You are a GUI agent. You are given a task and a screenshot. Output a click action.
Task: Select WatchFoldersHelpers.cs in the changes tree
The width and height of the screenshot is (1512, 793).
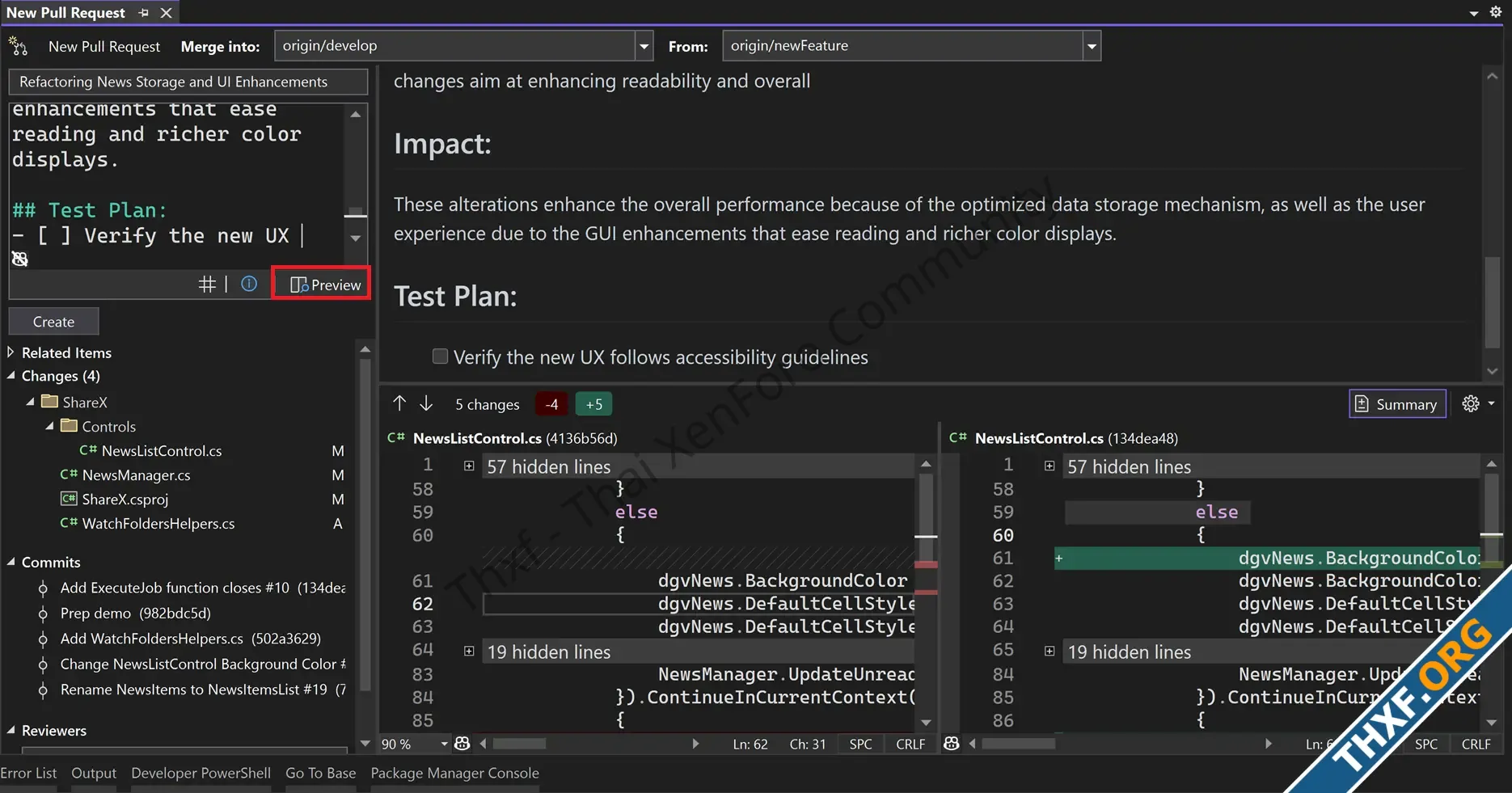click(158, 524)
